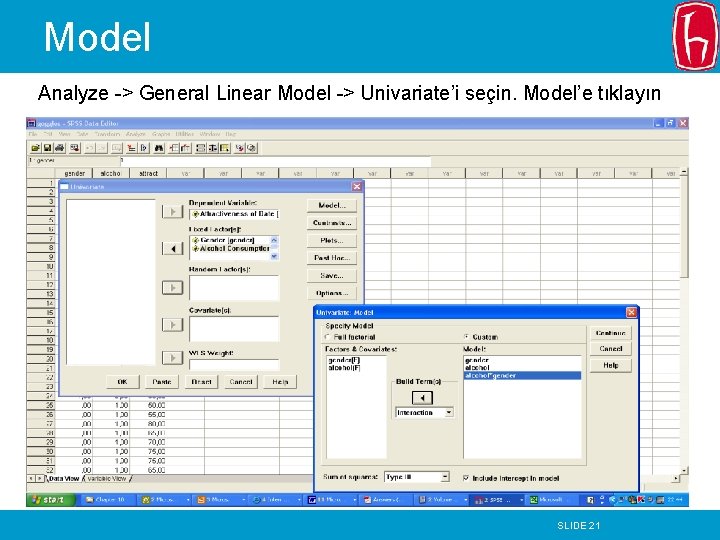This screenshot has height=540, width=720.
Task: Click the Variables info toolbar icon
Action: (144, 148)
